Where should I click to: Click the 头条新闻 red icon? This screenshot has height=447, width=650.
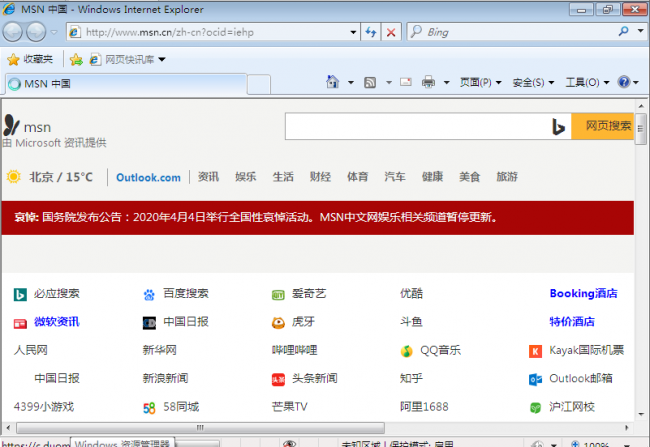pos(278,379)
